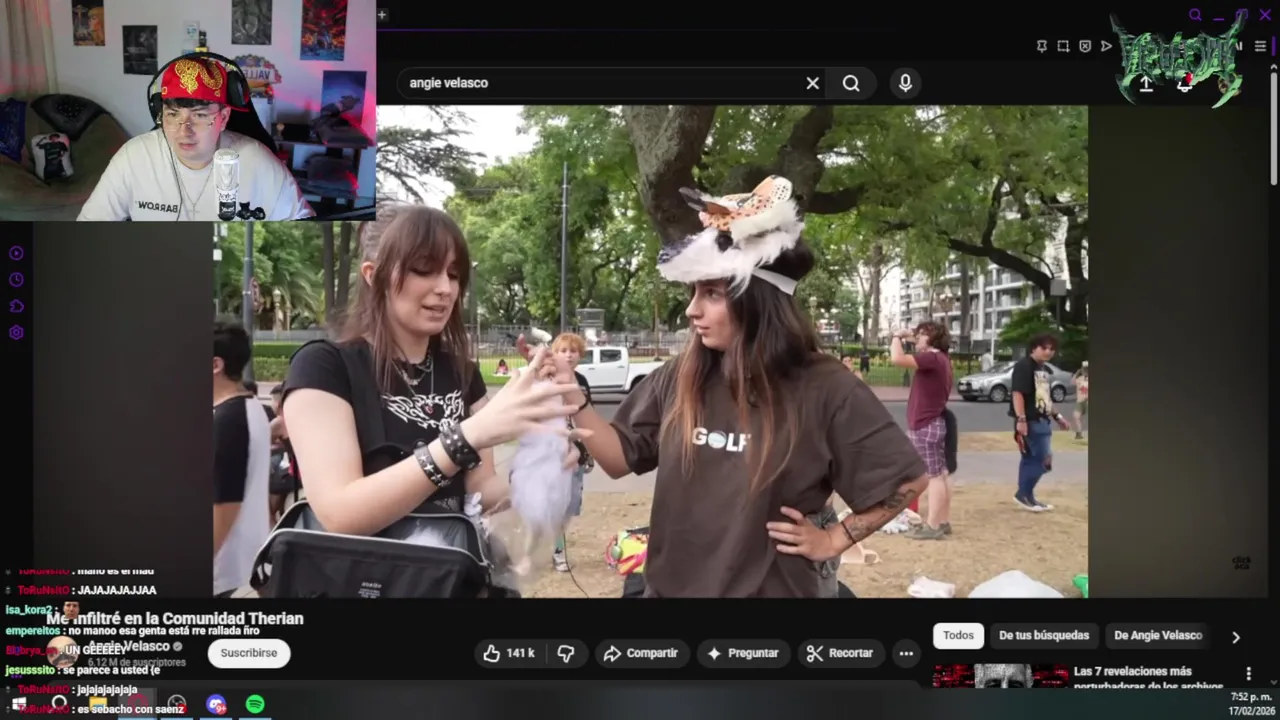Activate voice search microphone
Viewport: 1280px width, 720px height.
[x=905, y=83]
